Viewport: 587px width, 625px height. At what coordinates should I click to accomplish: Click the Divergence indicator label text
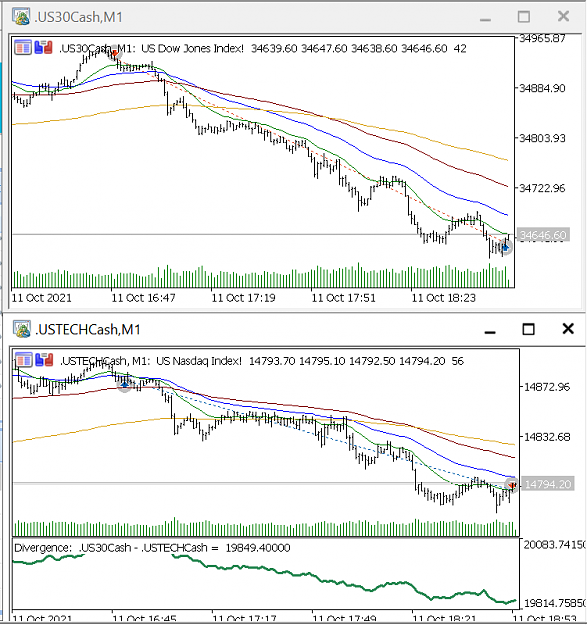pos(43,548)
